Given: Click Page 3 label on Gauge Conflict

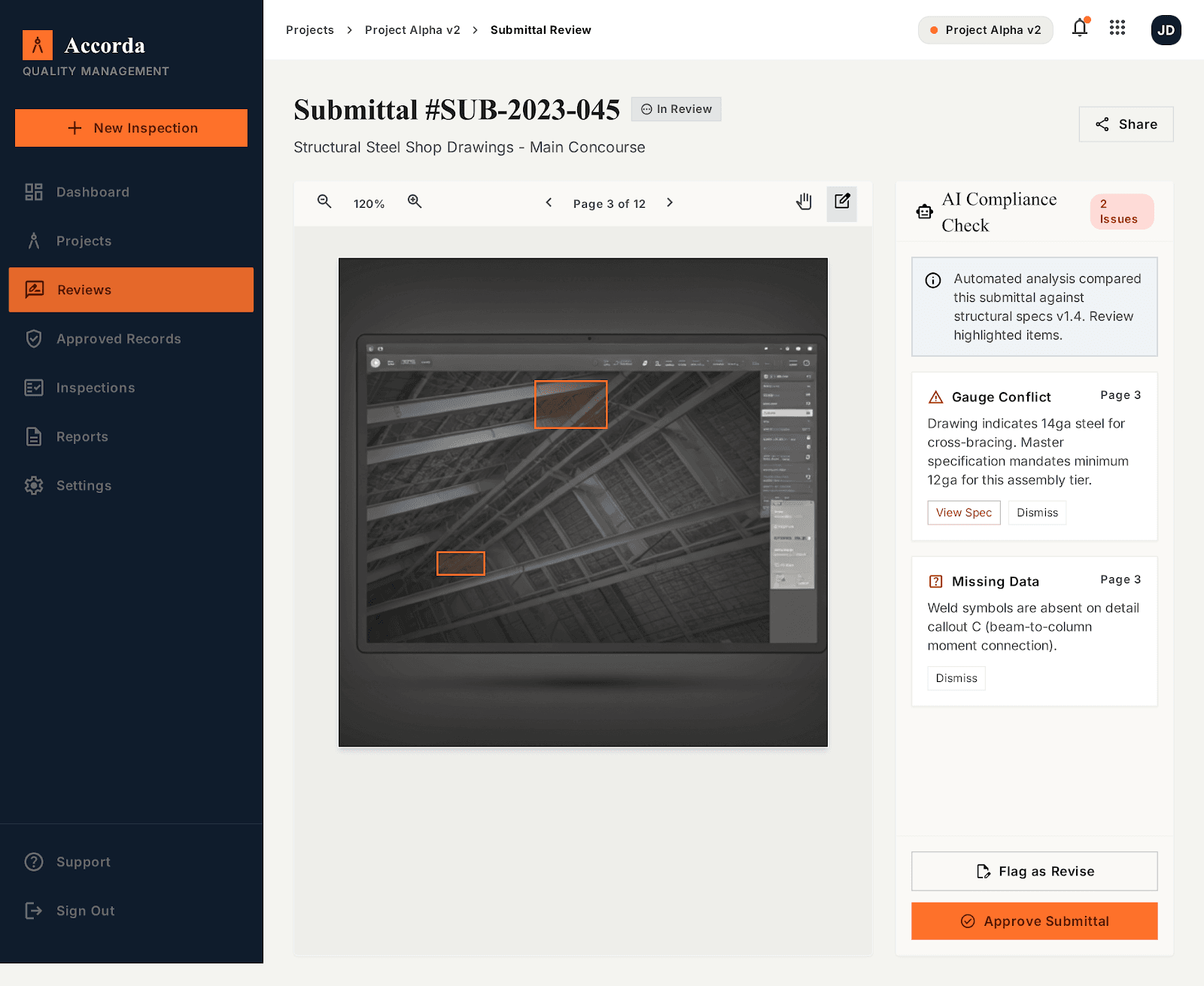Looking at the screenshot, I should click(1120, 395).
